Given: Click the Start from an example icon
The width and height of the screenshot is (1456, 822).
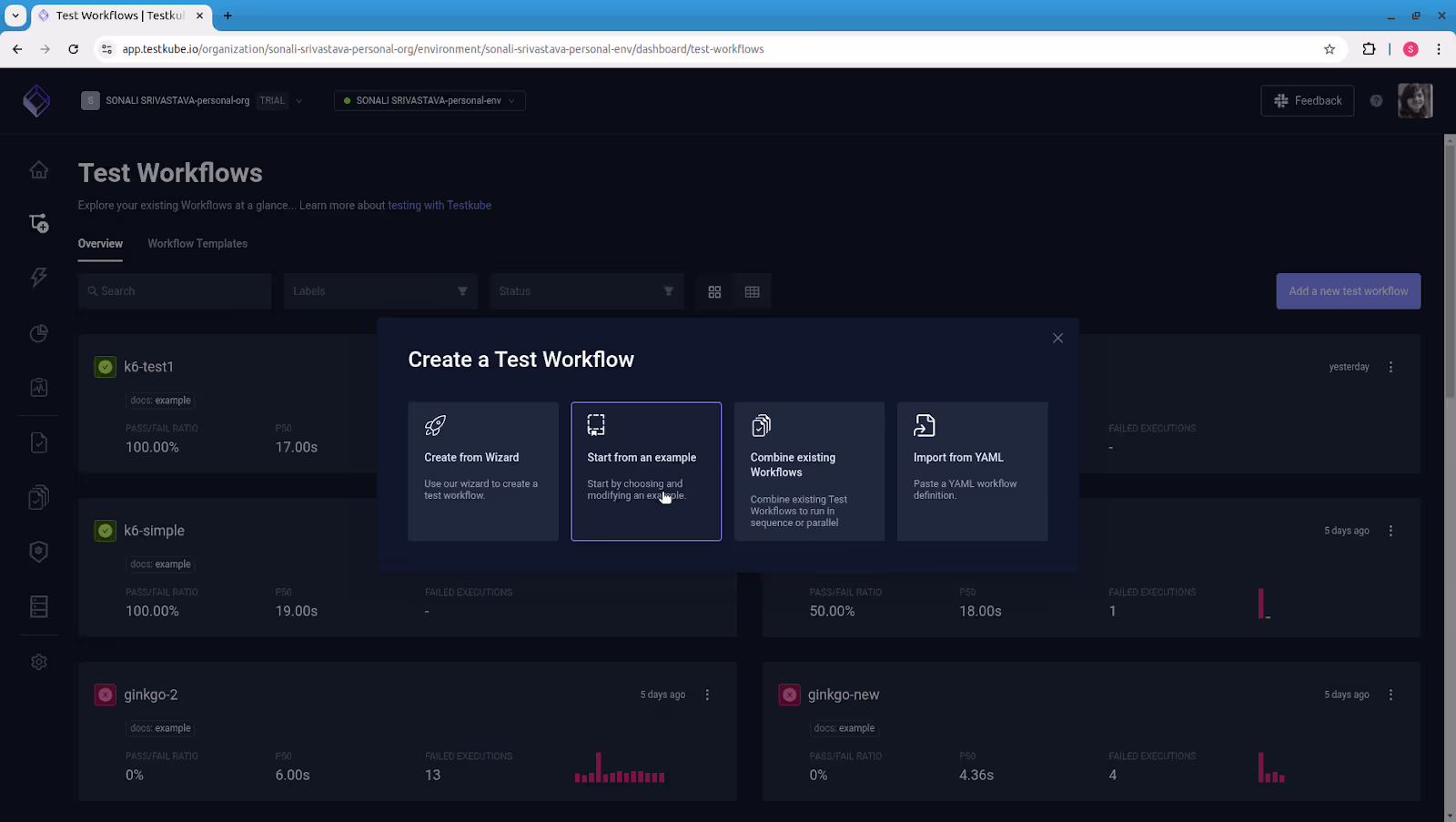Looking at the screenshot, I should click(596, 425).
